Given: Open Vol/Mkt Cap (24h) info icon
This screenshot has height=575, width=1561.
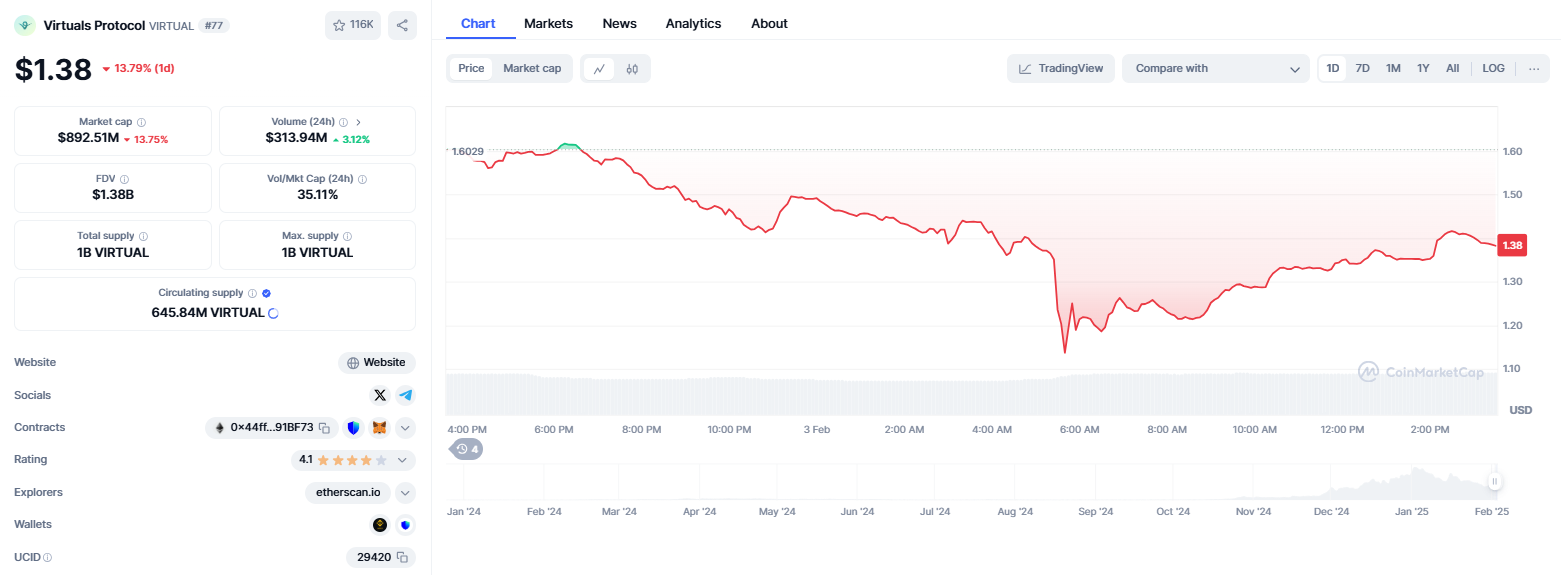Looking at the screenshot, I should [362, 179].
